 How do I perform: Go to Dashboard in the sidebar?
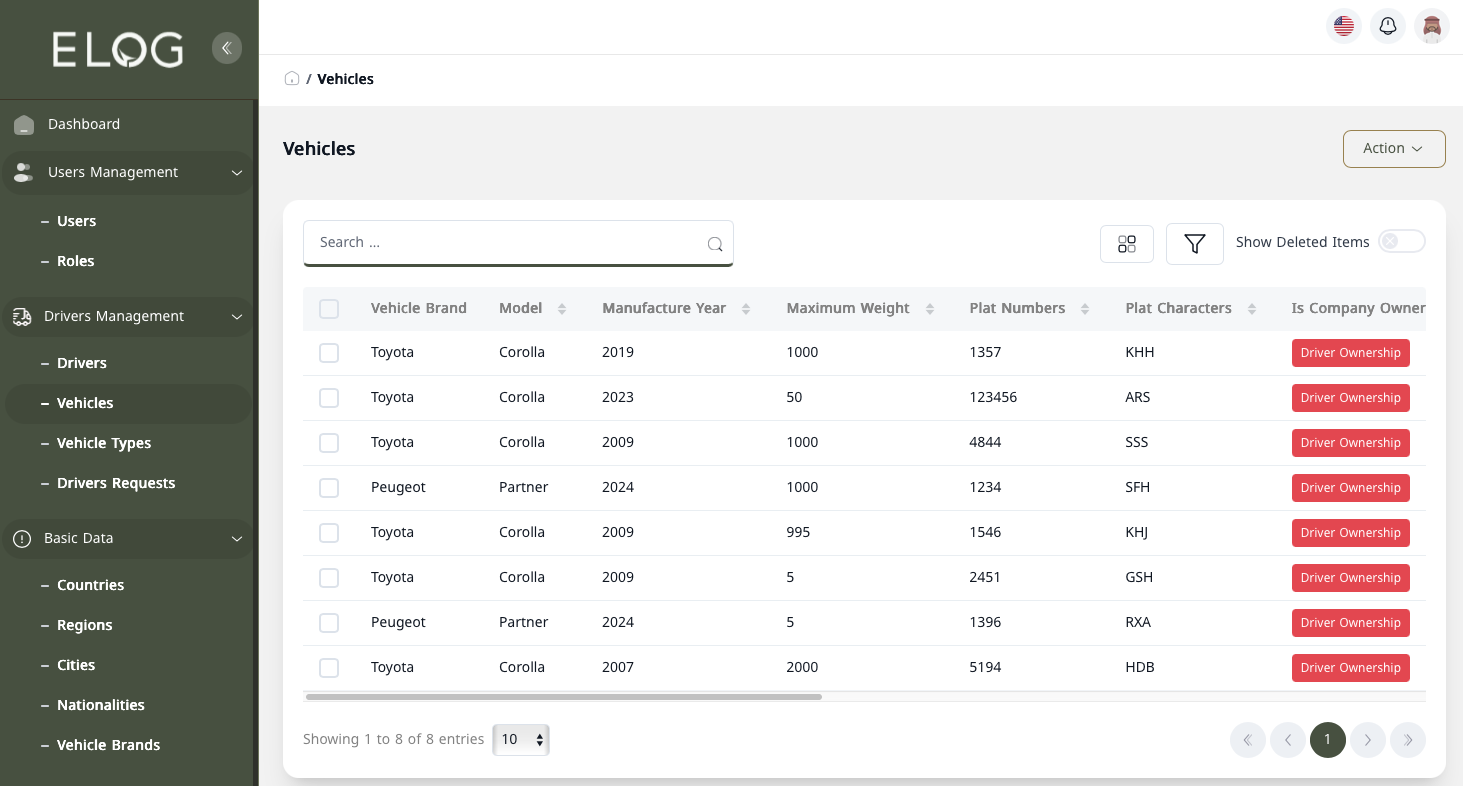pyautogui.click(x=84, y=124)
